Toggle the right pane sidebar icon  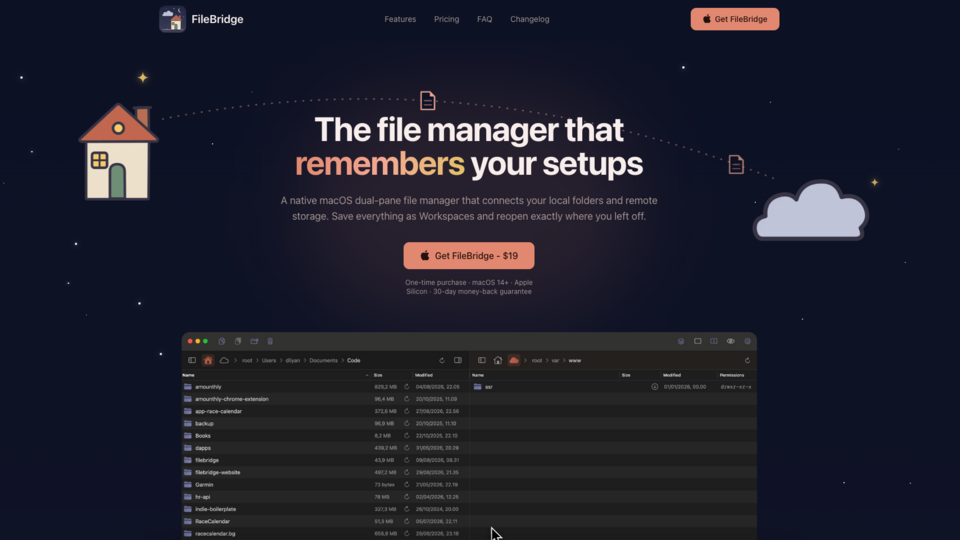tap(482, 360)
